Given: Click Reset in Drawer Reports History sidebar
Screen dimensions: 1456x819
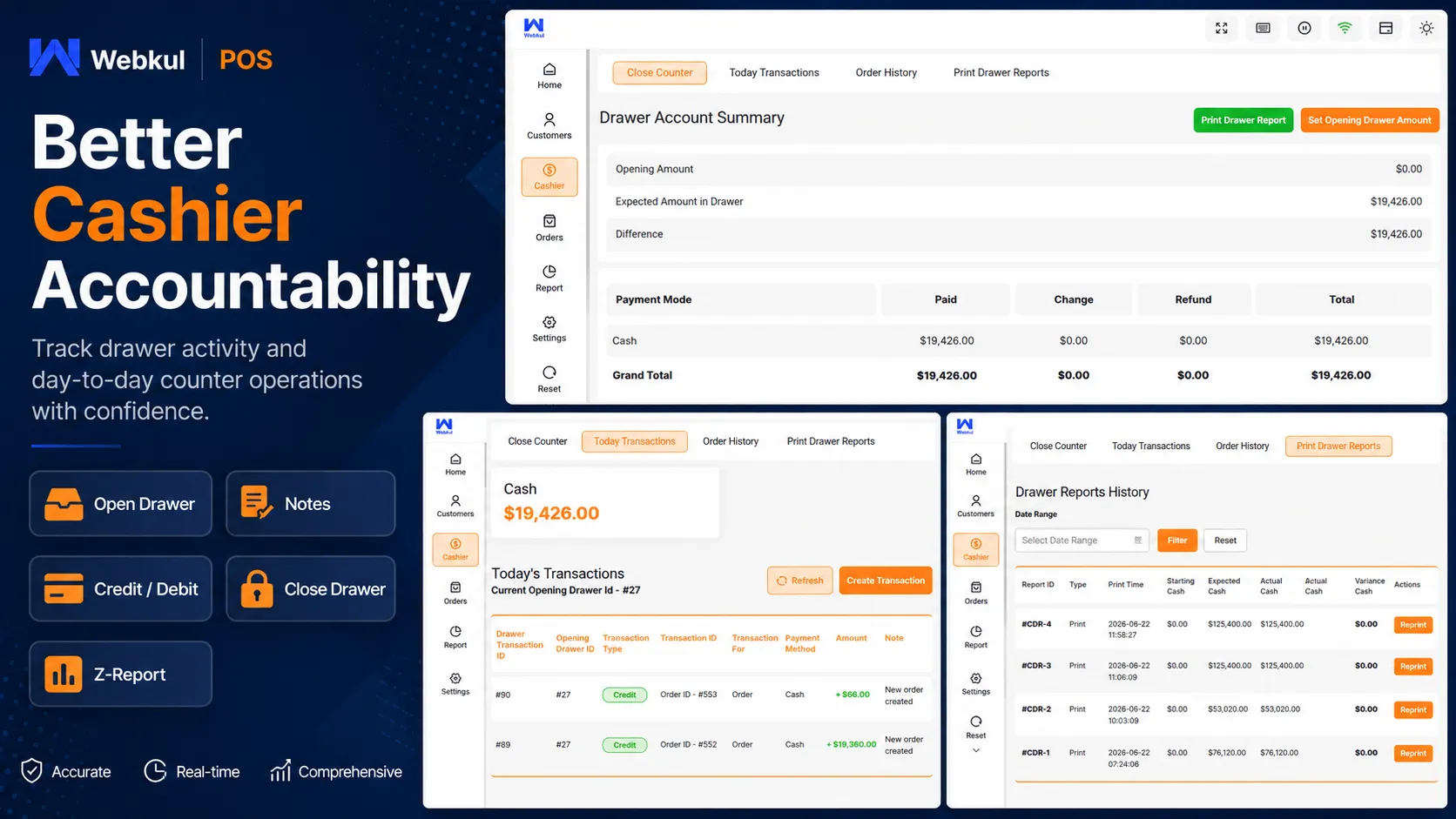Looking at the screenshot, I should 976,728.
